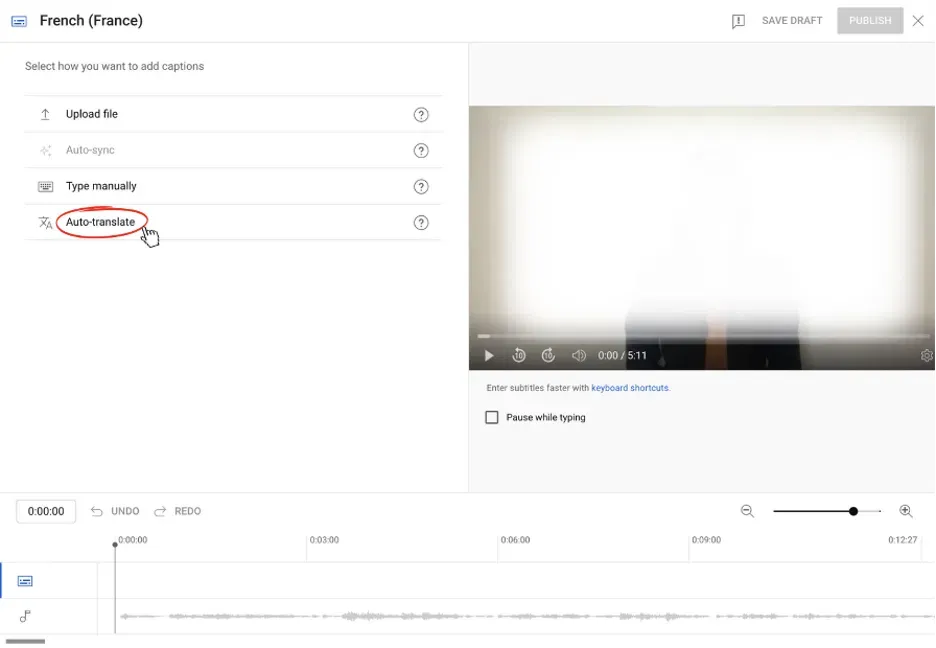Click the subtitles icon beside French (France)
The image size is (936, 648).
pyautogui.click(x=19, y=21)
